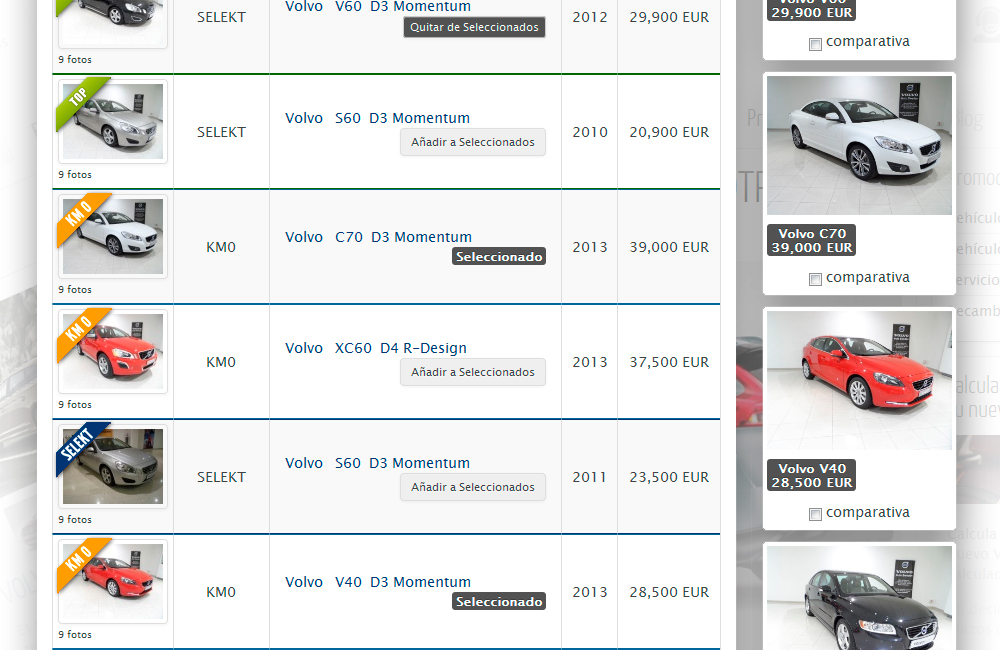Viewport: 1000px width, 650px height.
Task: Add the 2011 S60 to Seleccionados
Action: (473, 487)
